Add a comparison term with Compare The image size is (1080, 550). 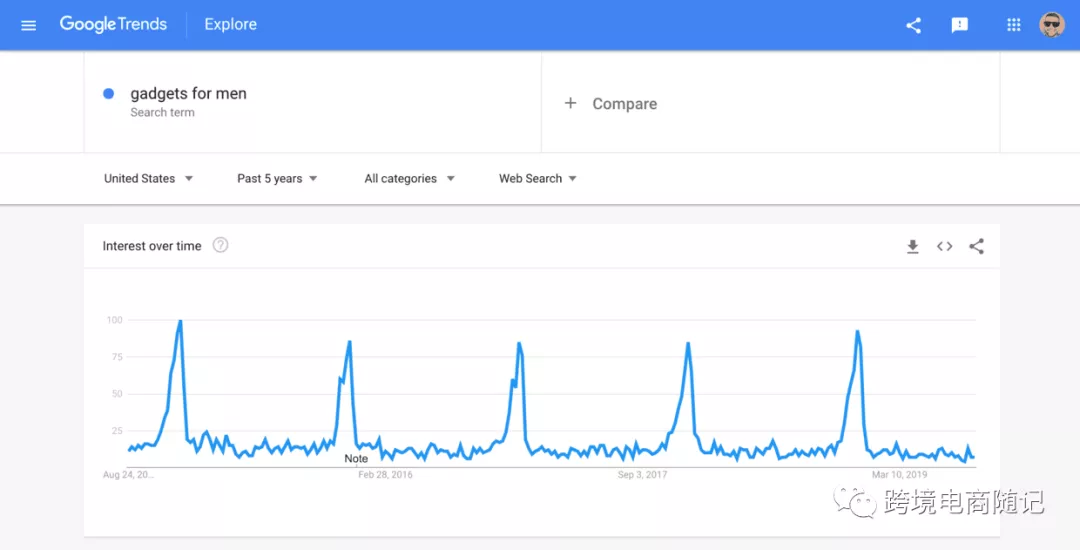611,103
